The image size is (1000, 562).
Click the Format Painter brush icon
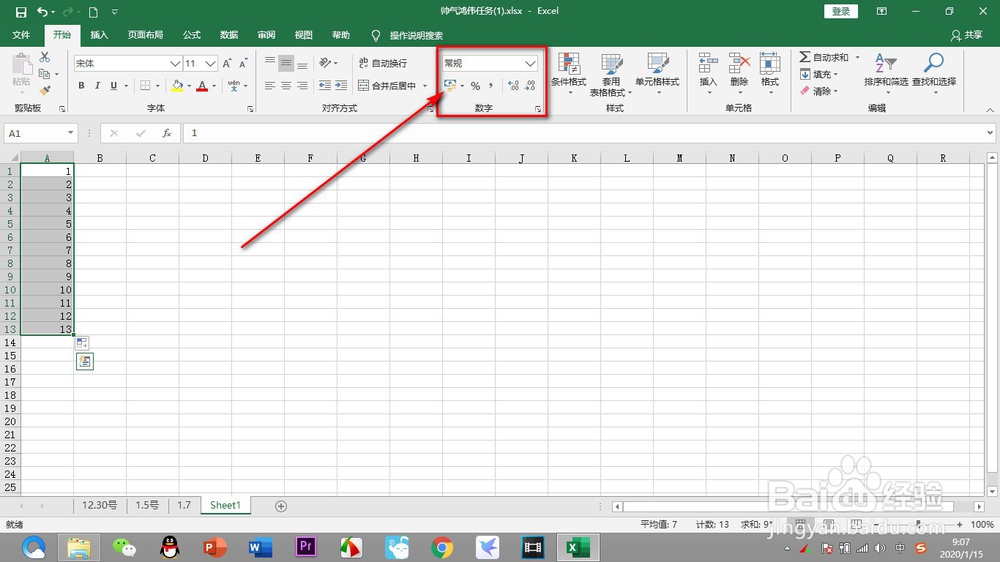[x=45, y=91]
